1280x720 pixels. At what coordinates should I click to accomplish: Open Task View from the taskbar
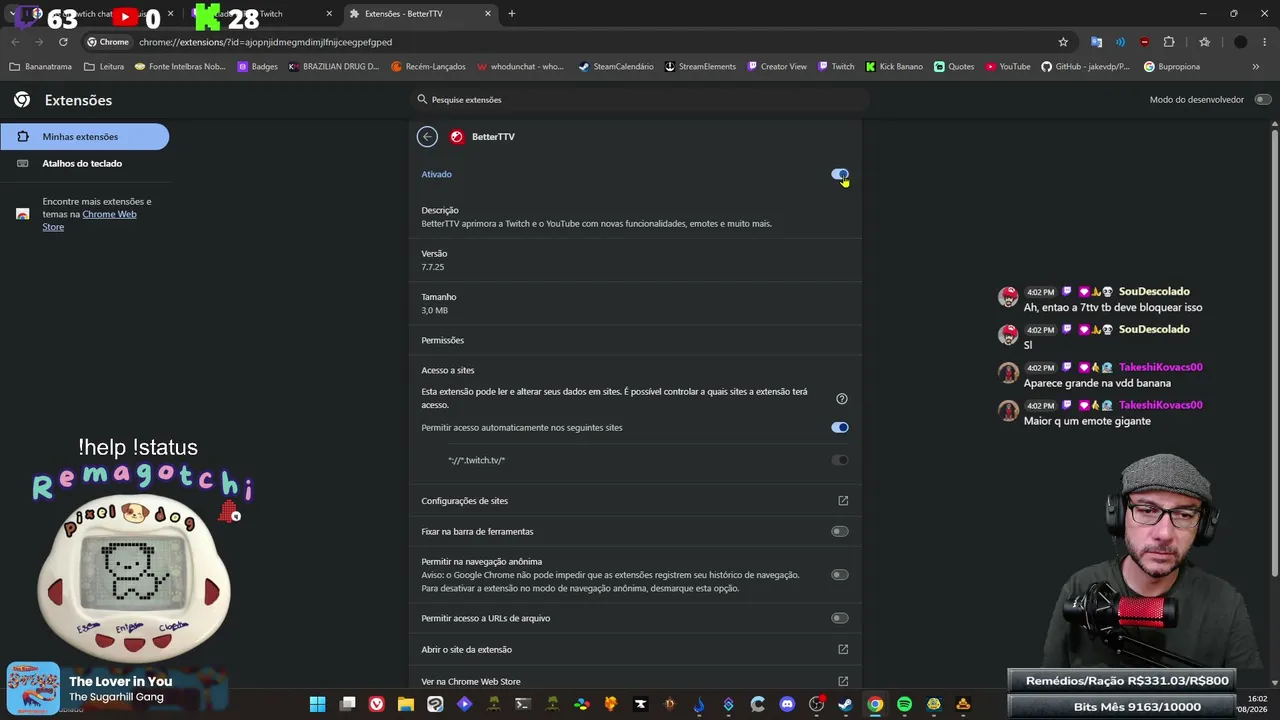[x=347, y=704]
